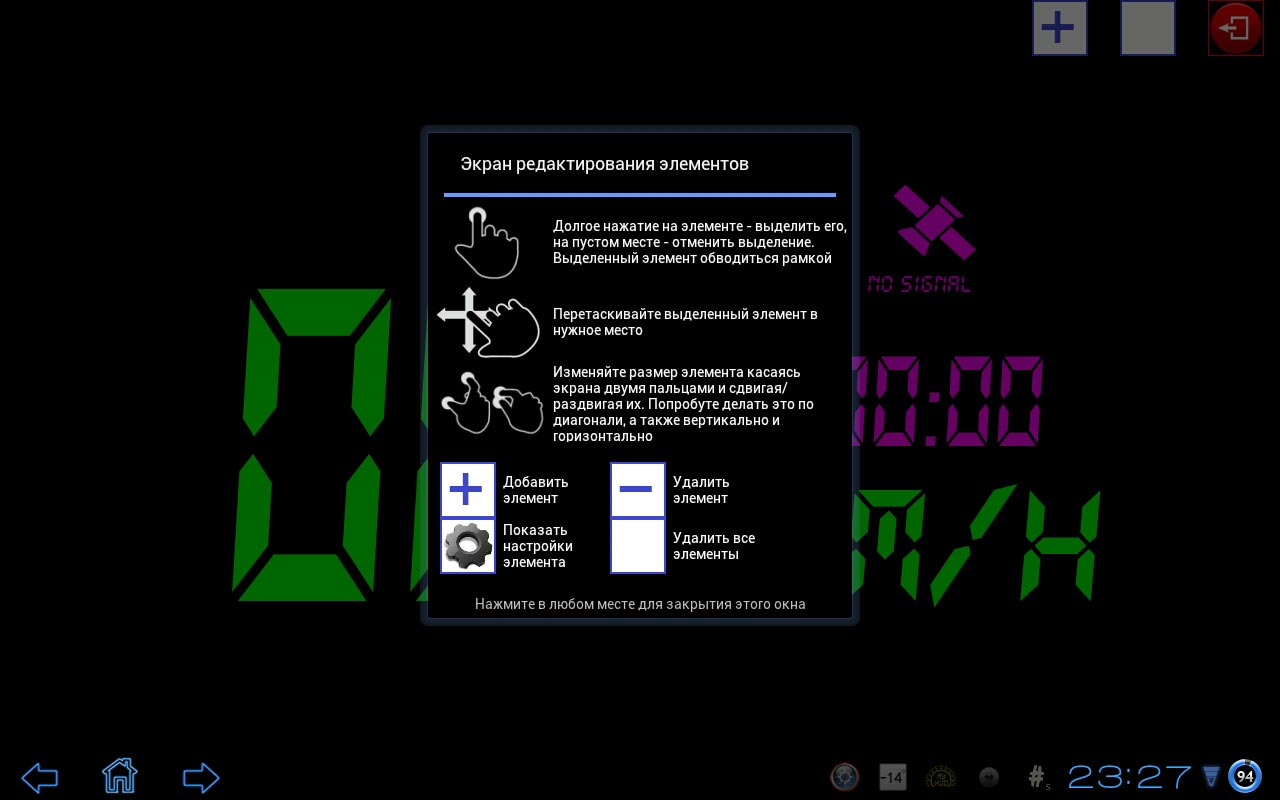Go to the Android home screen
This screenshot has width=1280, height=800.
119,776
